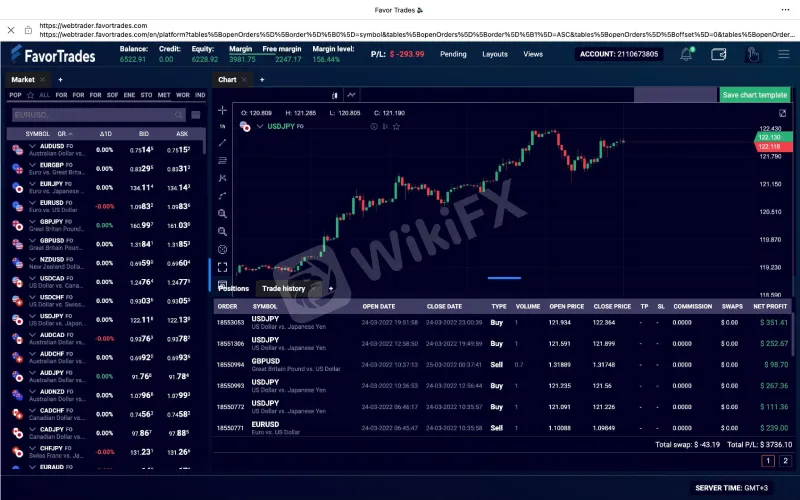800x500 pixels.
Task: Expand the AUDCHF row chevron
Action: coord(32,354)
